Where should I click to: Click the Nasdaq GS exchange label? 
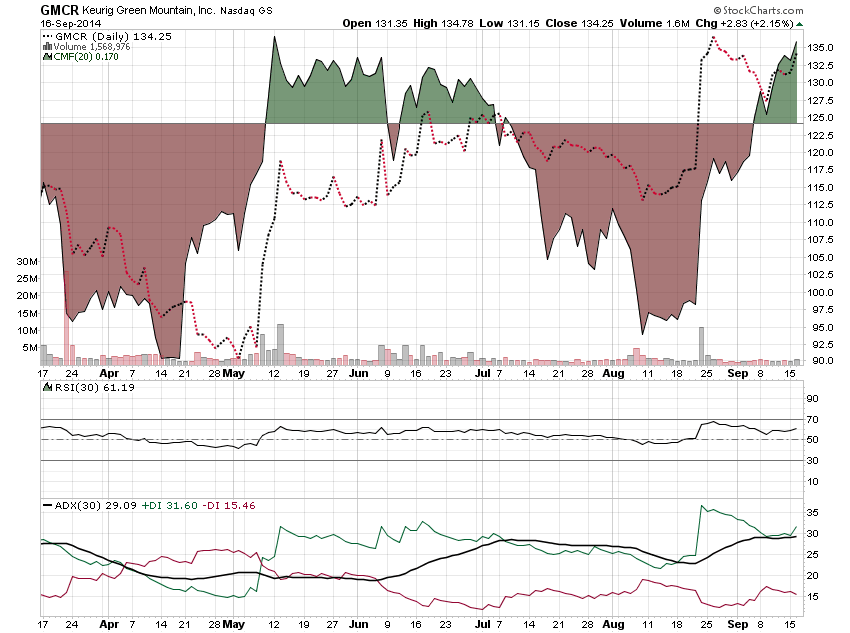click(x=246, y=10)
